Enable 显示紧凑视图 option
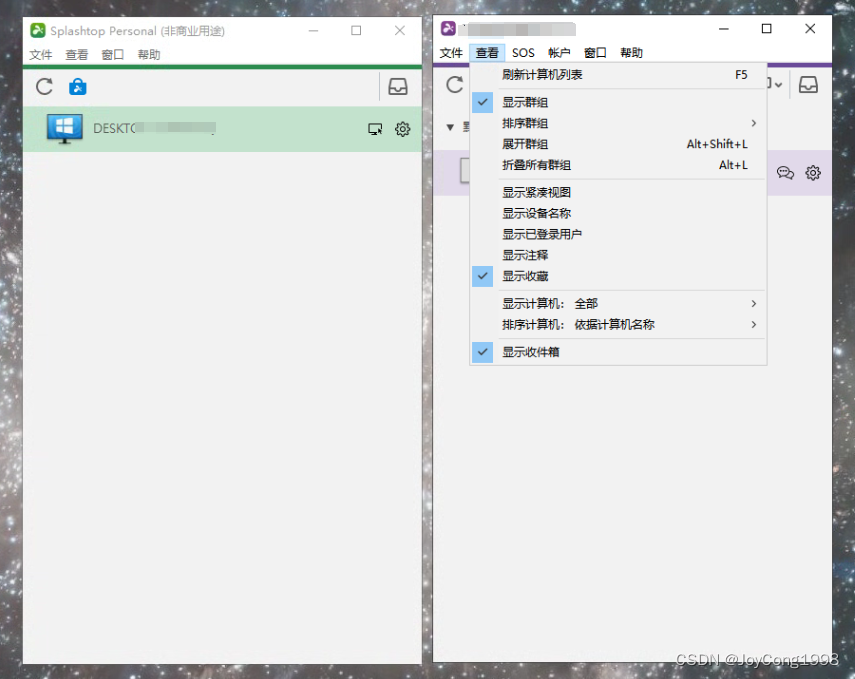This screenshot has height=679, width=855. tap(618, 193)
